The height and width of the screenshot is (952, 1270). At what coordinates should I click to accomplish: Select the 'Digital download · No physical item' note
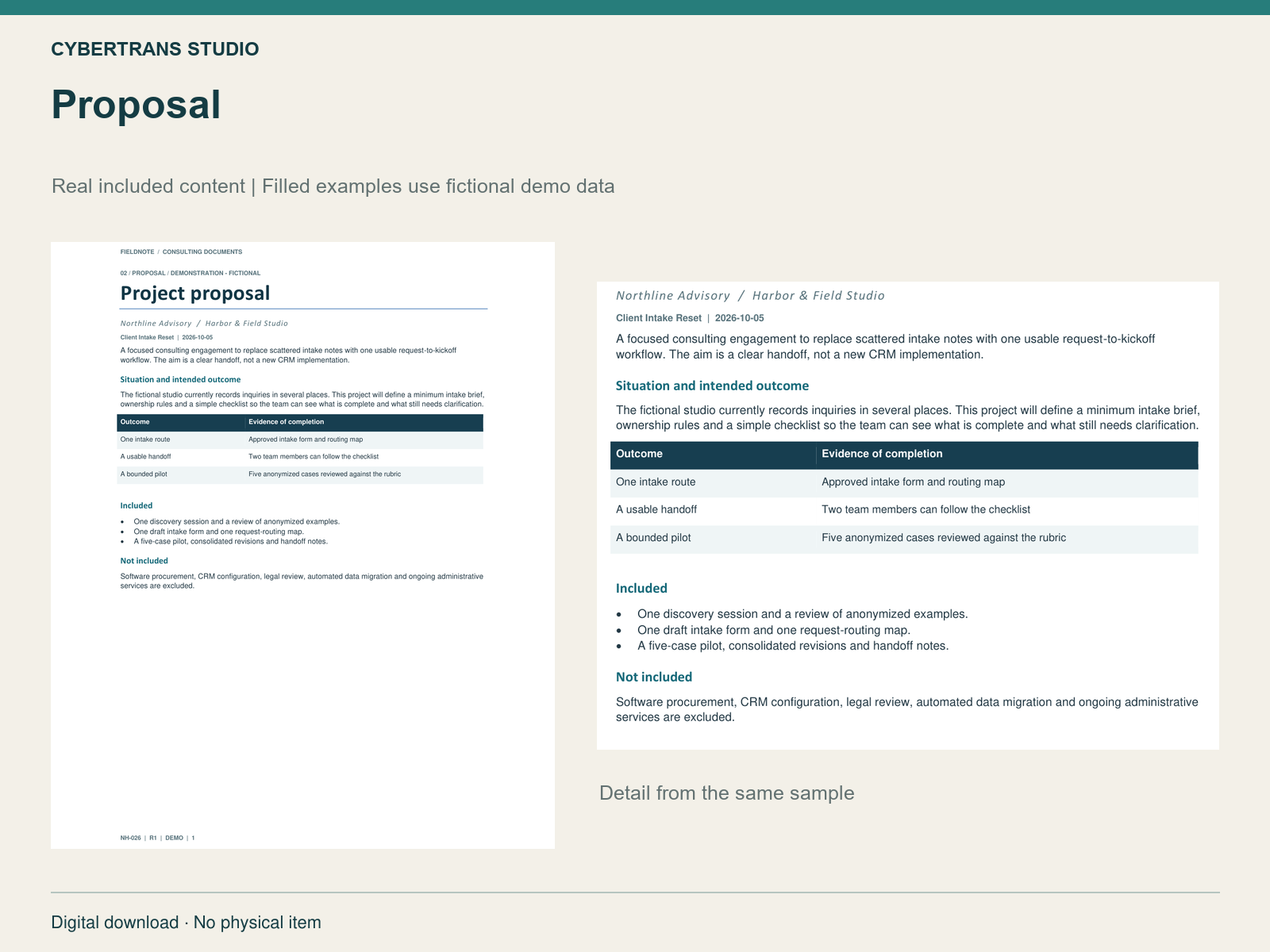tap(186, 923)
